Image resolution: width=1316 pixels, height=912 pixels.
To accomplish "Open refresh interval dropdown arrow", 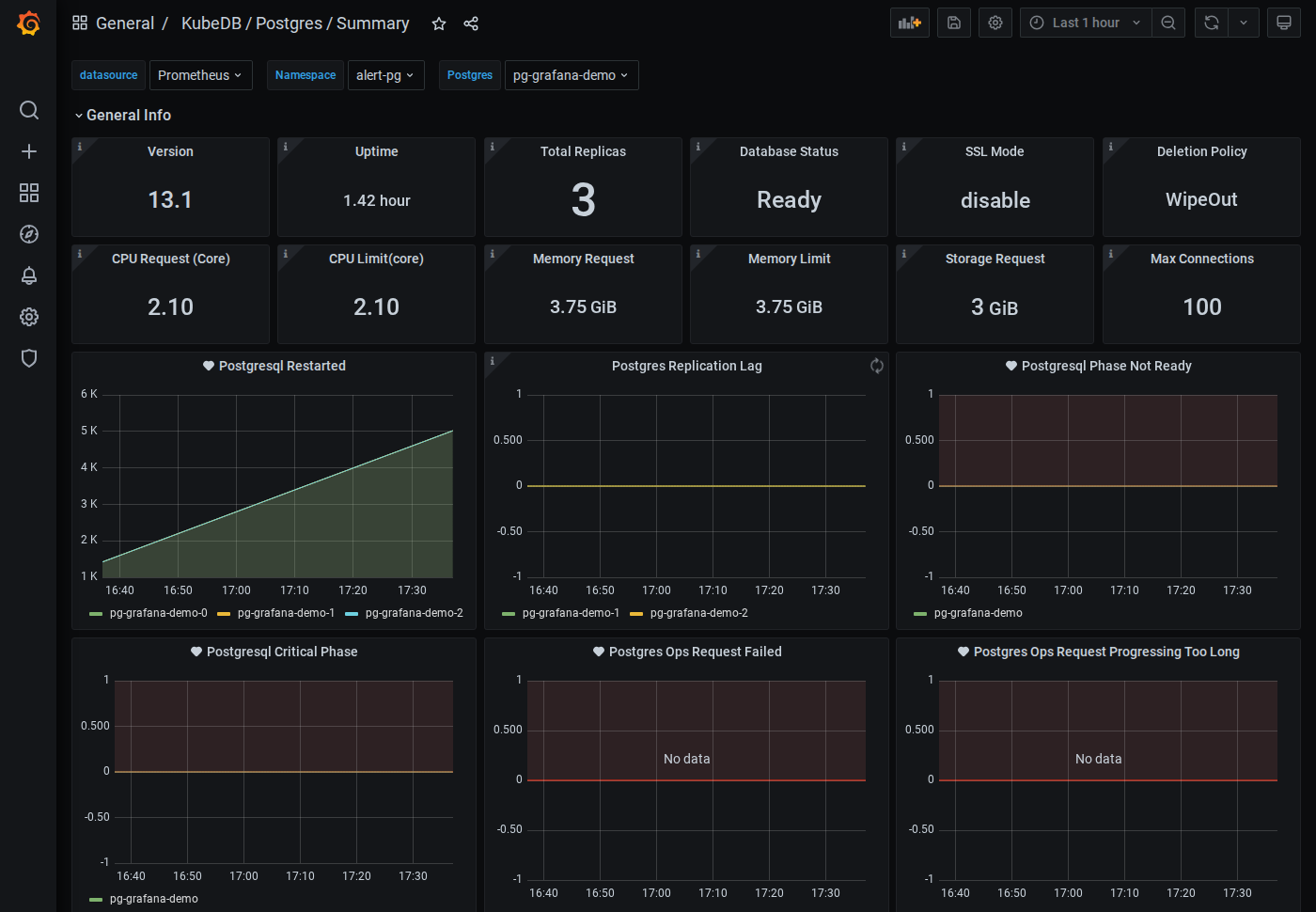I will click(x=1244, y=23).
